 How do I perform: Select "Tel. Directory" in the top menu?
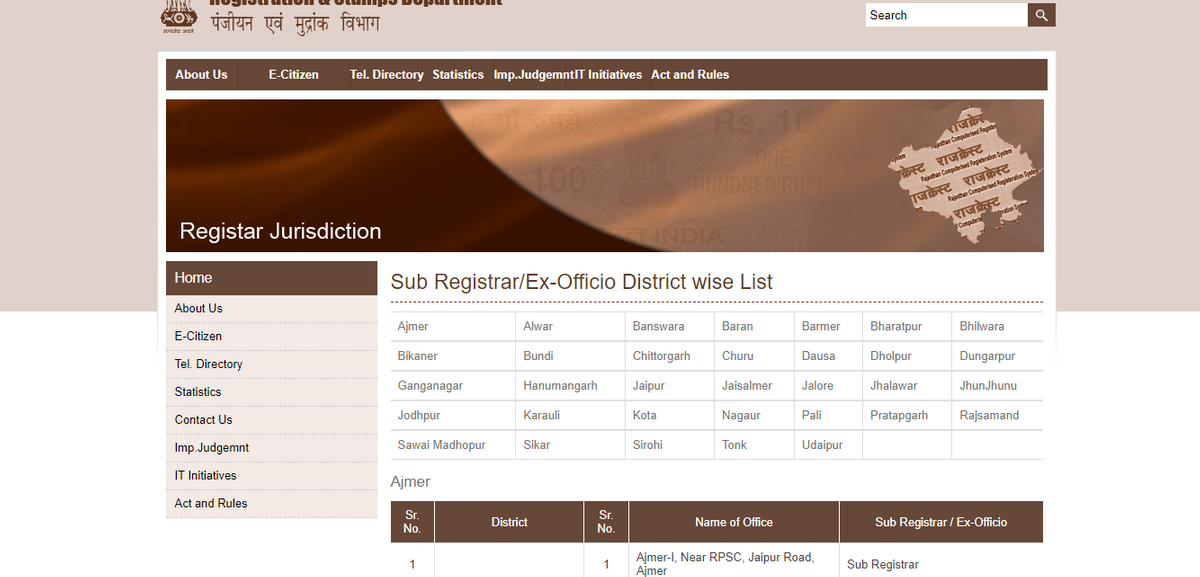pos(386,74)
